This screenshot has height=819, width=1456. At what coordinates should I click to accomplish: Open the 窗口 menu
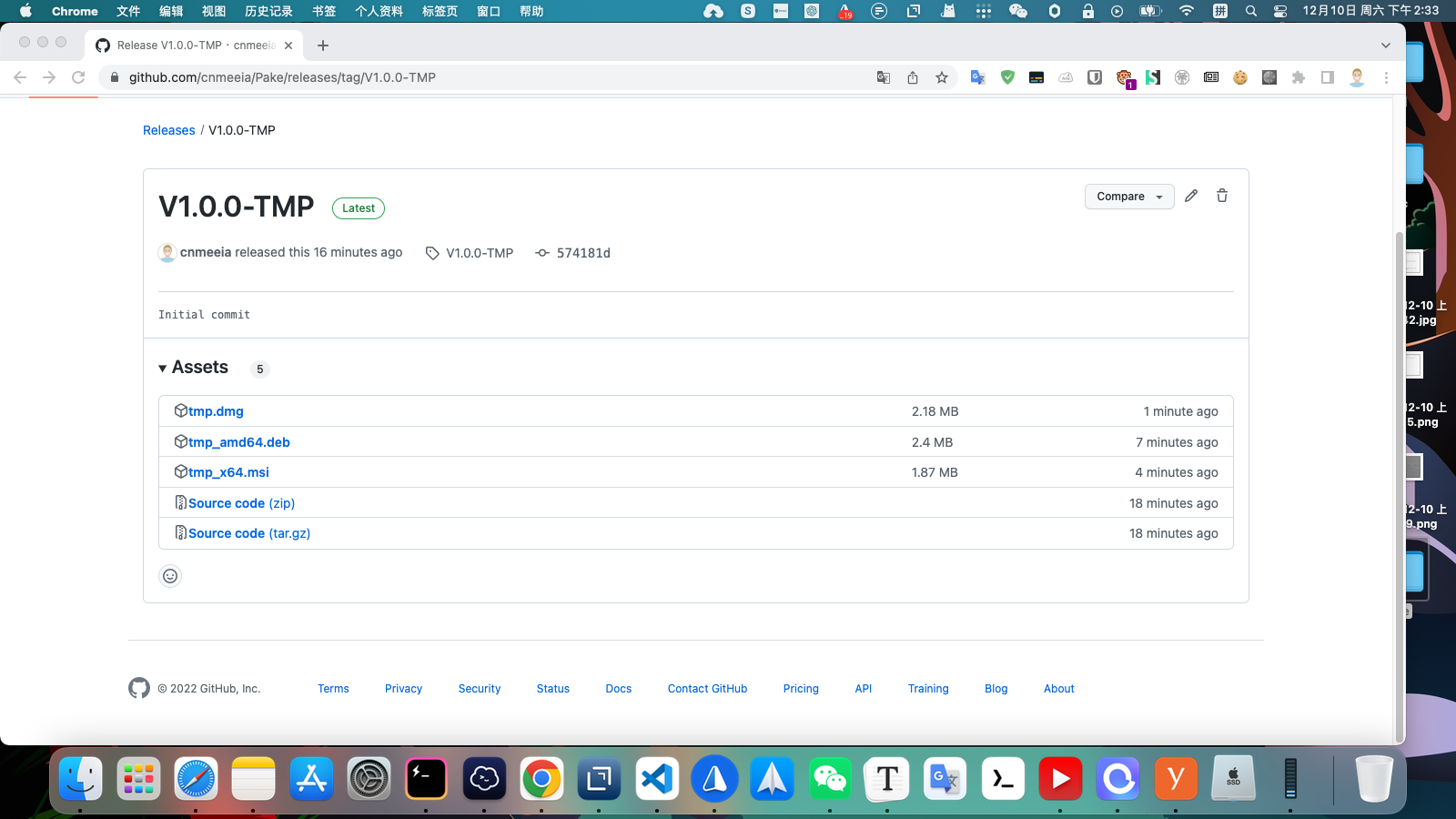coord(489,11)
